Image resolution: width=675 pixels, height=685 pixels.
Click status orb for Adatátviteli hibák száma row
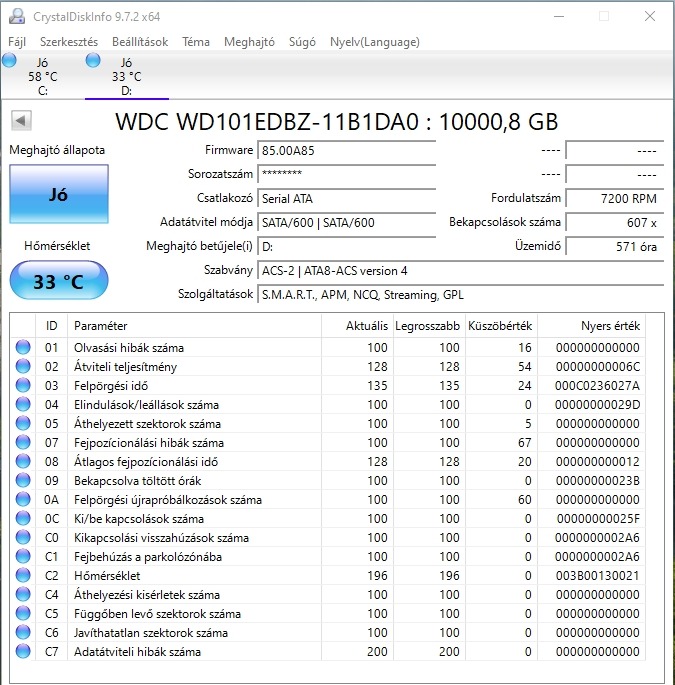tap(23, 651)
